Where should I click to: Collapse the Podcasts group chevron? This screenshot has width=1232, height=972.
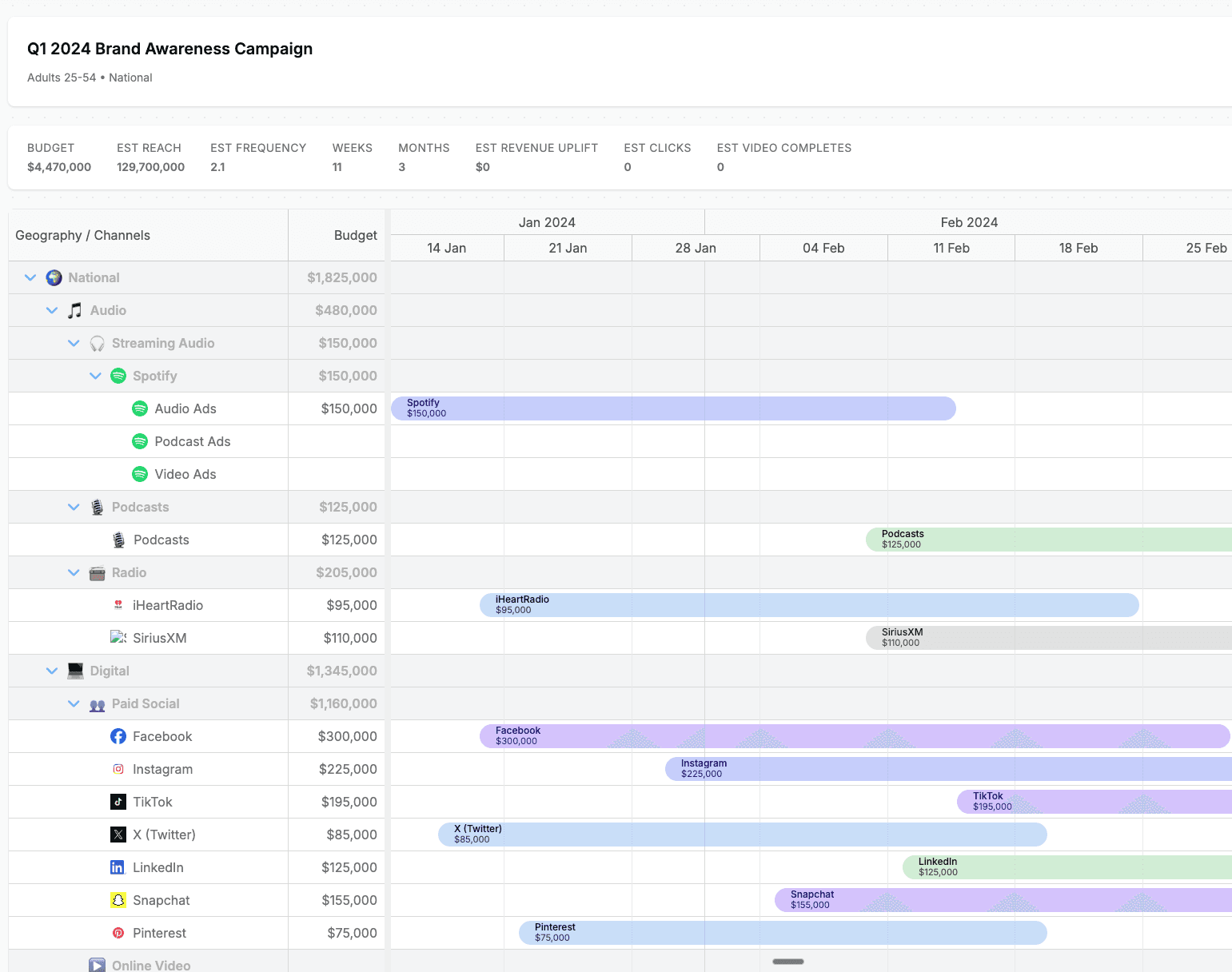[x=74, y=507]
